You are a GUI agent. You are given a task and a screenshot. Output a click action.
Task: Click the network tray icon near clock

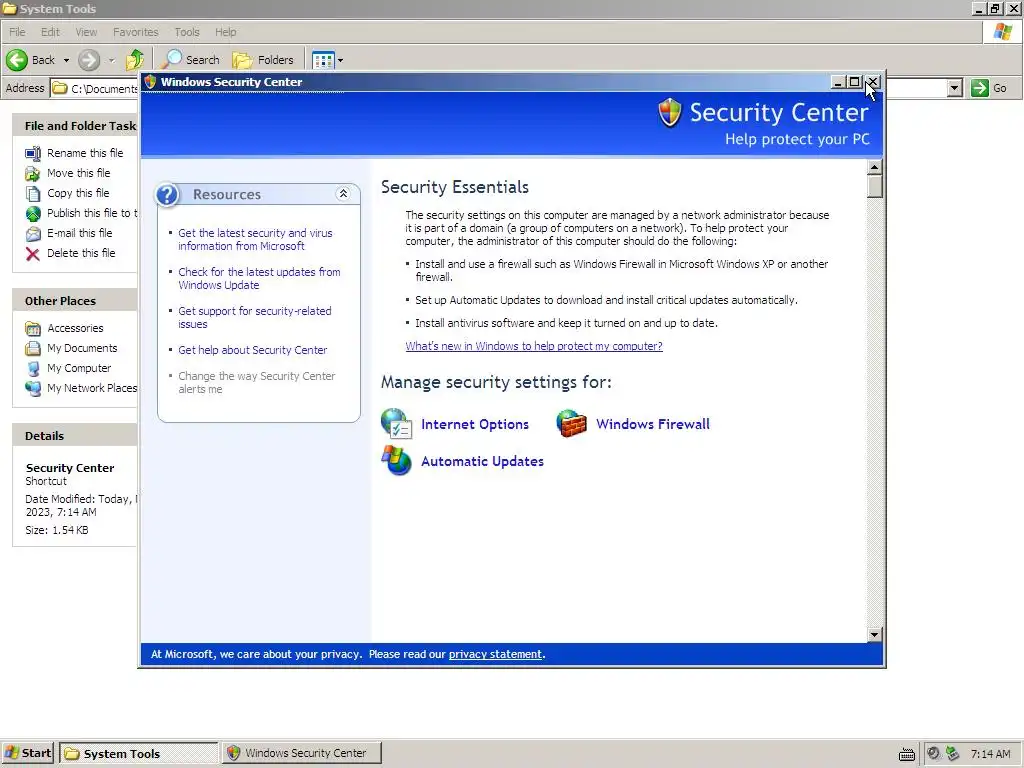point(953,754)
